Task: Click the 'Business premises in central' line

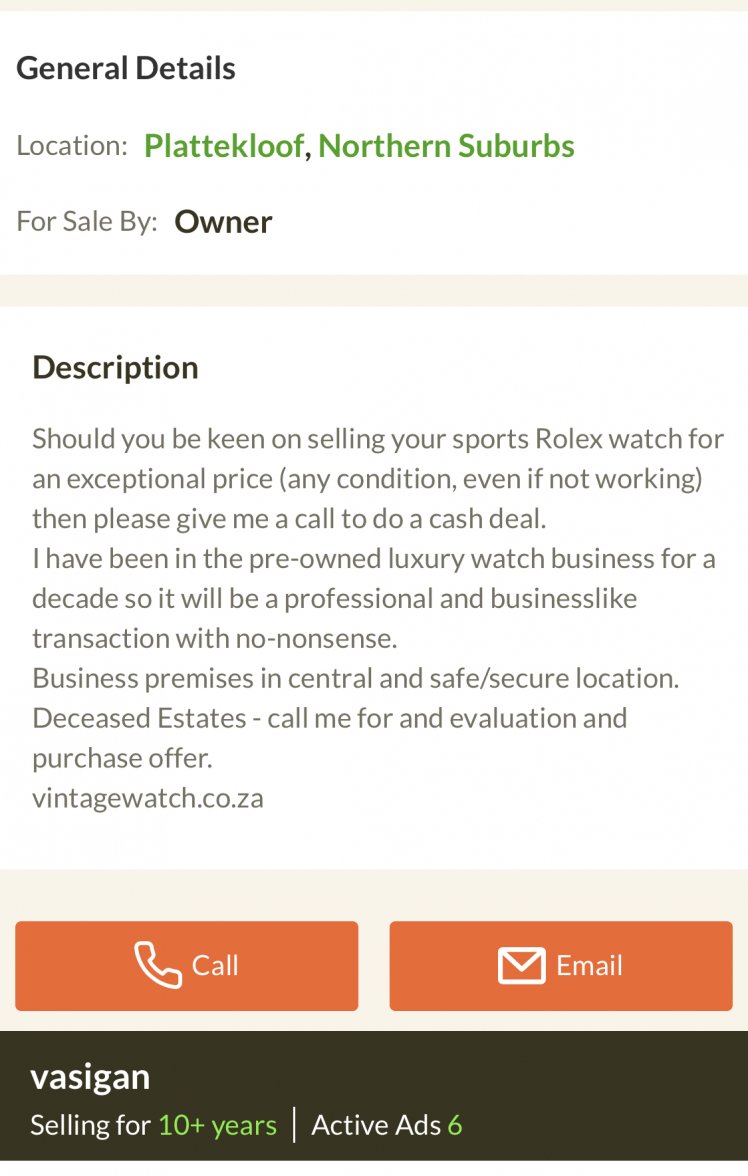Action: [355, 678]
